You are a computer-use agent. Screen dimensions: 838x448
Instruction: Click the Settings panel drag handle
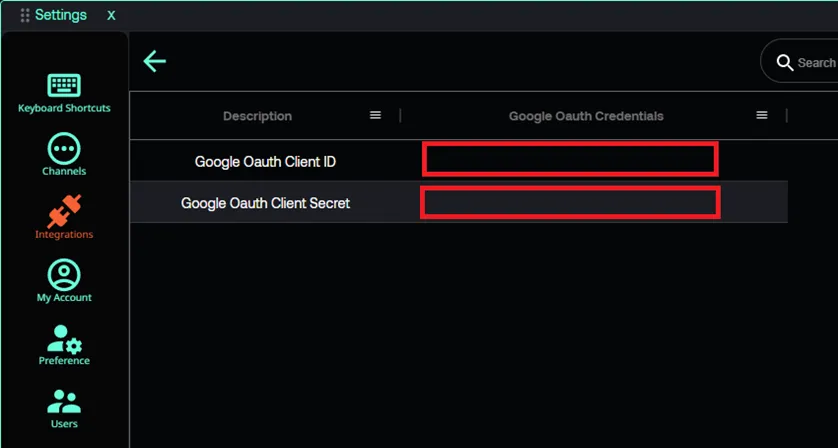25,15
